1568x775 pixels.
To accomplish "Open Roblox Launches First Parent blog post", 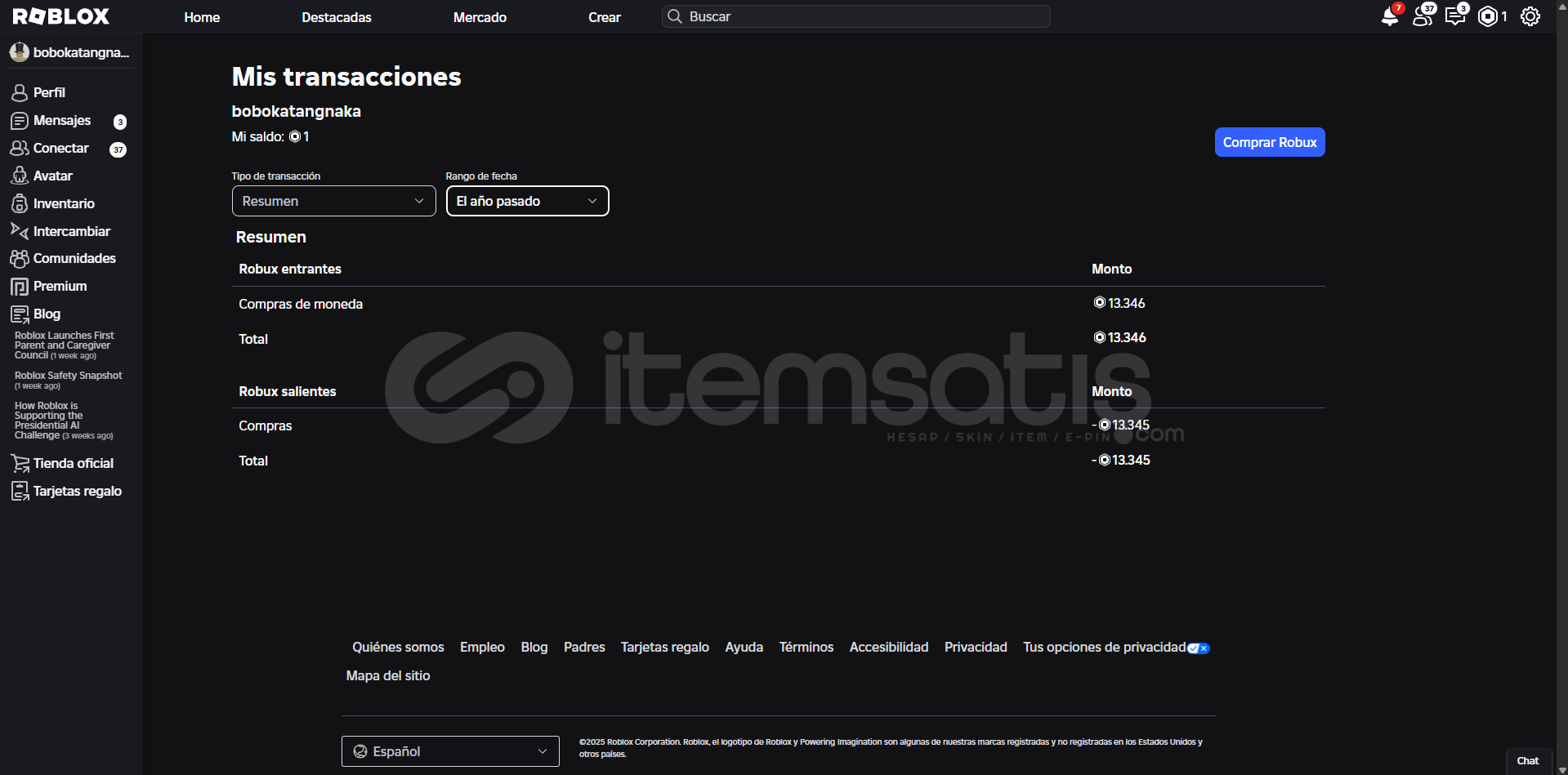I will 65,345.
